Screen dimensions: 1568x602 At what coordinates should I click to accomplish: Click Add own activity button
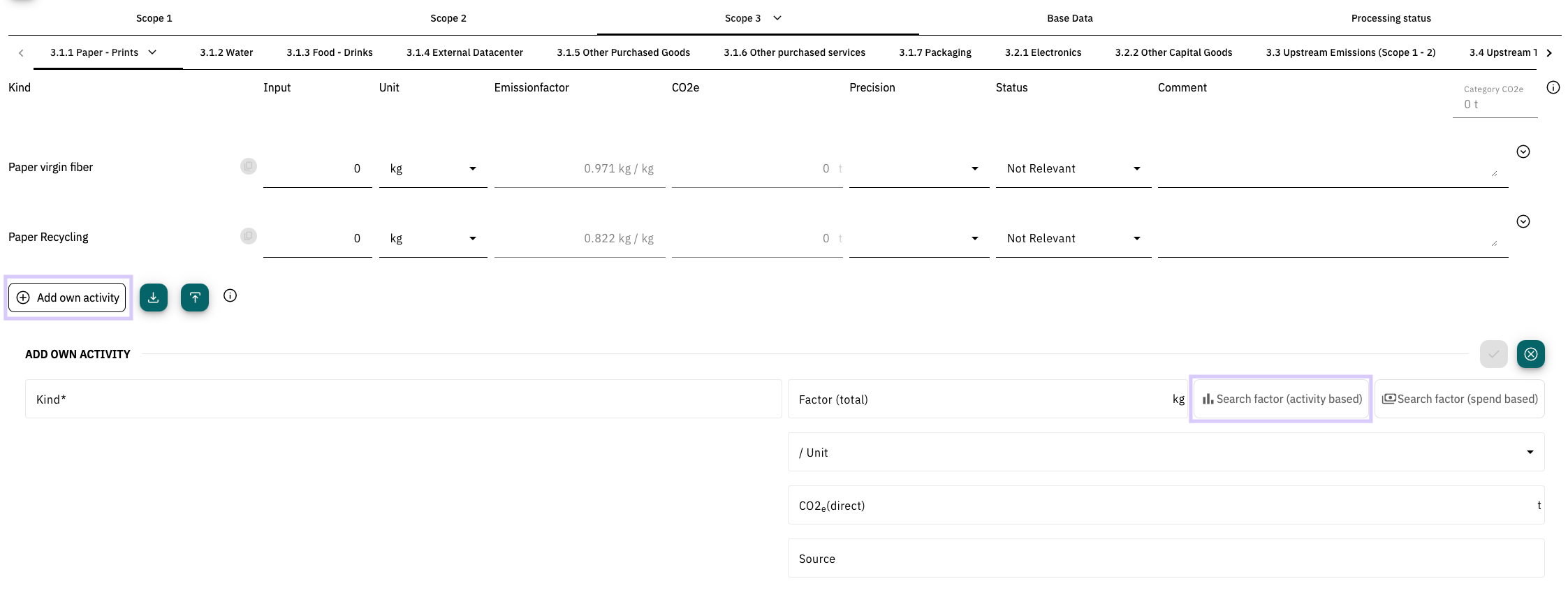tap(68, 298)
